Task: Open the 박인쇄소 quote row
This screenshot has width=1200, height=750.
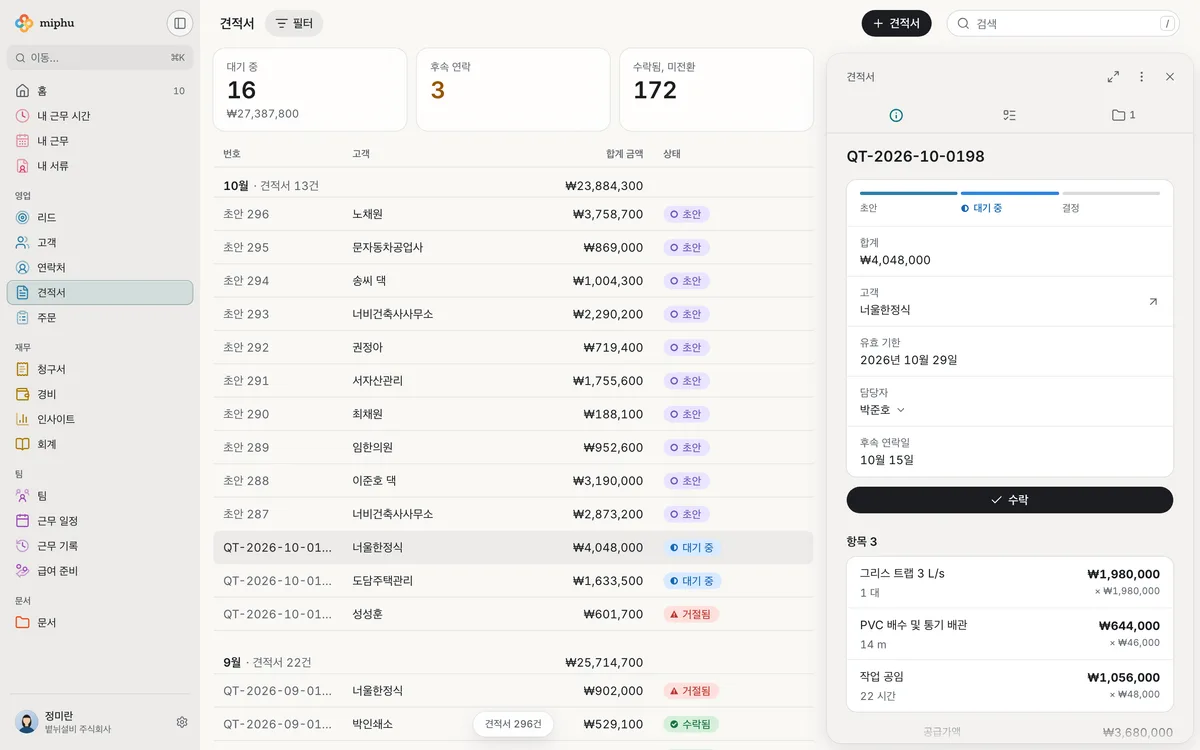Action: click(x=513, y=724)
